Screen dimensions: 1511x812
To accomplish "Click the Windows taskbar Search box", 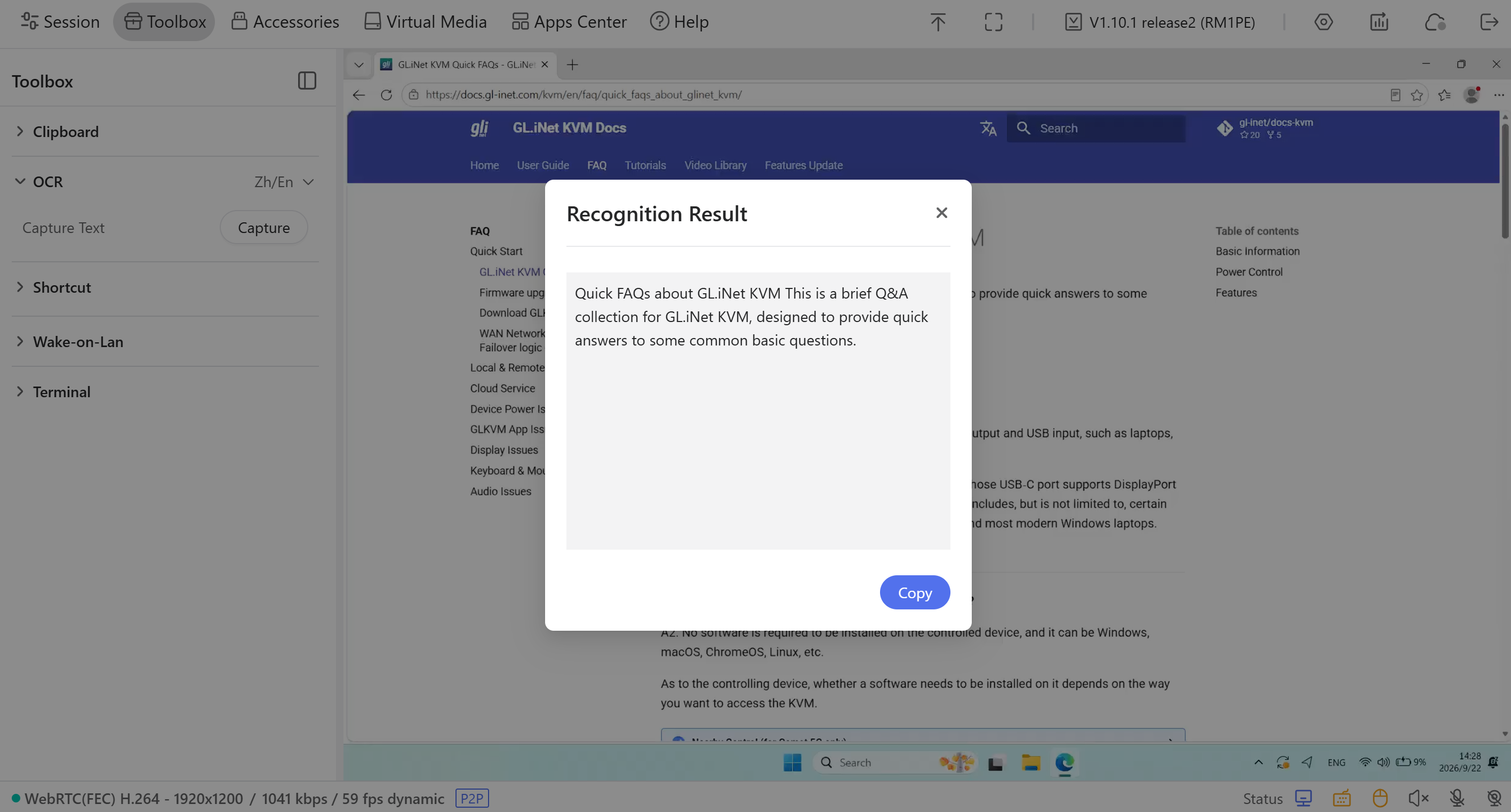I will click(x=895, y=762).
